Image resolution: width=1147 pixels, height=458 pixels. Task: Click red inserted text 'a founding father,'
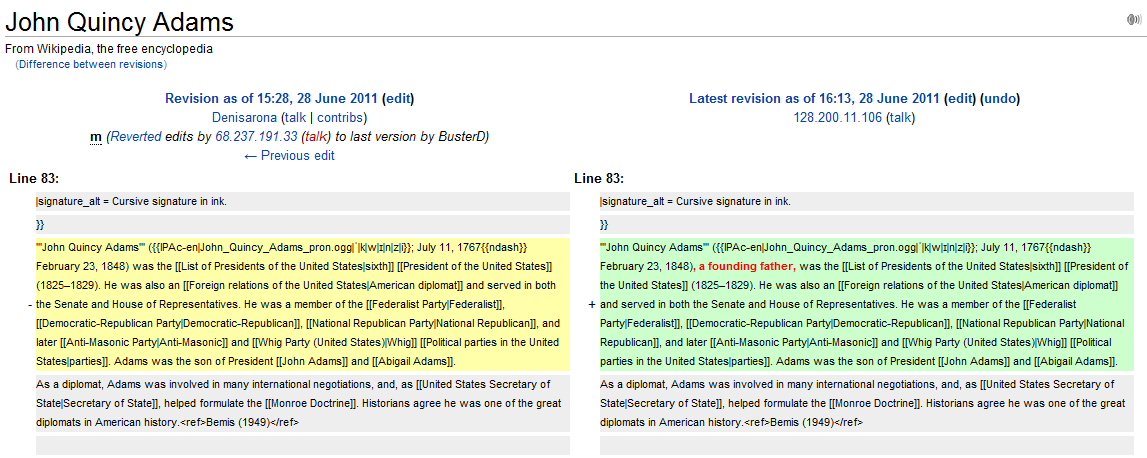pos(747,266)
